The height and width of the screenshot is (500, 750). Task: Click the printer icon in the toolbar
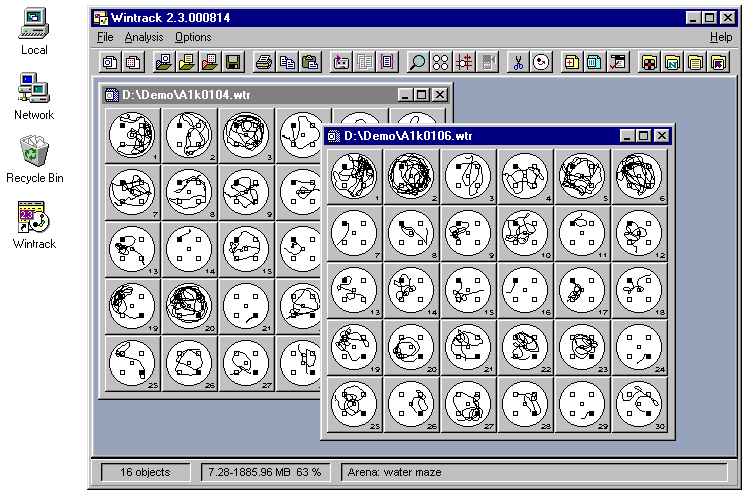click(264, 62)
